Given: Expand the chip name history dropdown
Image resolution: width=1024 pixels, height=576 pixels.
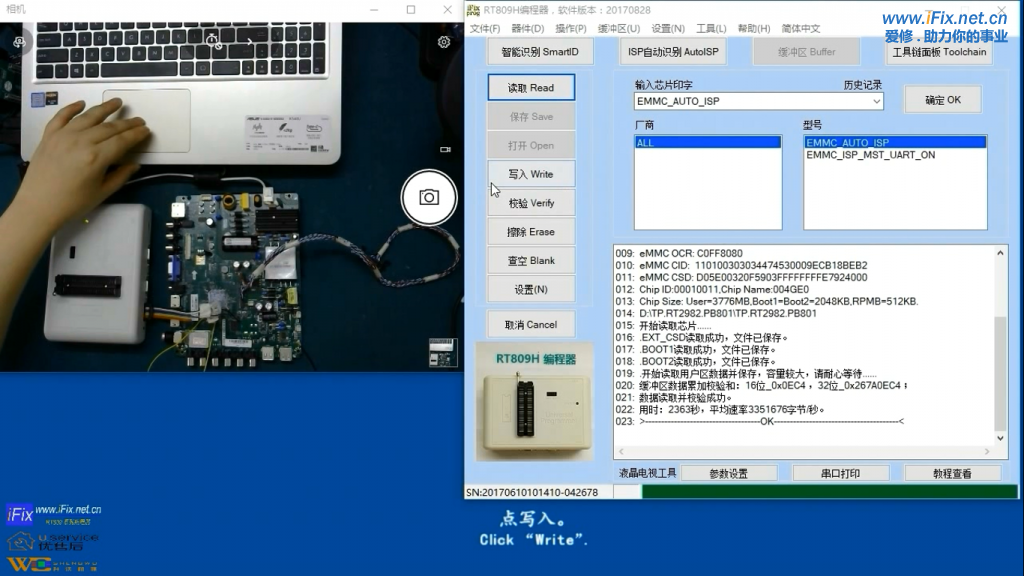Looking at the screenshot, I should click(876, 101).
